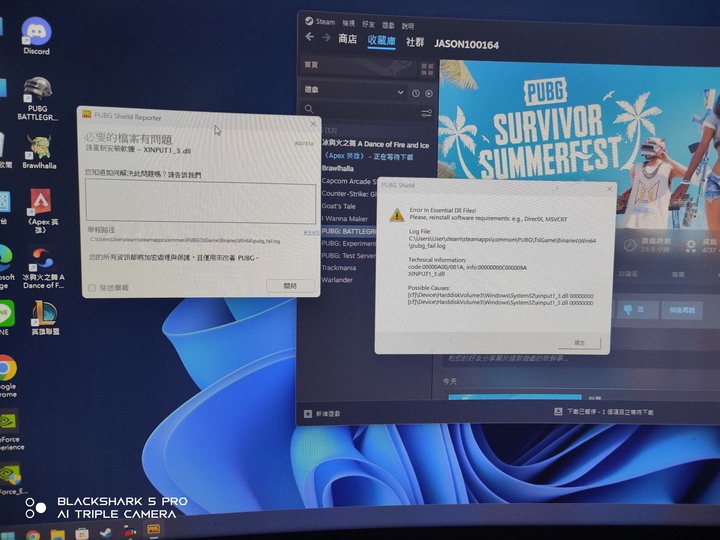Open the 討論區 (Discussions) tab on PUBG page
720x540 pixels.
pos(628,274)
